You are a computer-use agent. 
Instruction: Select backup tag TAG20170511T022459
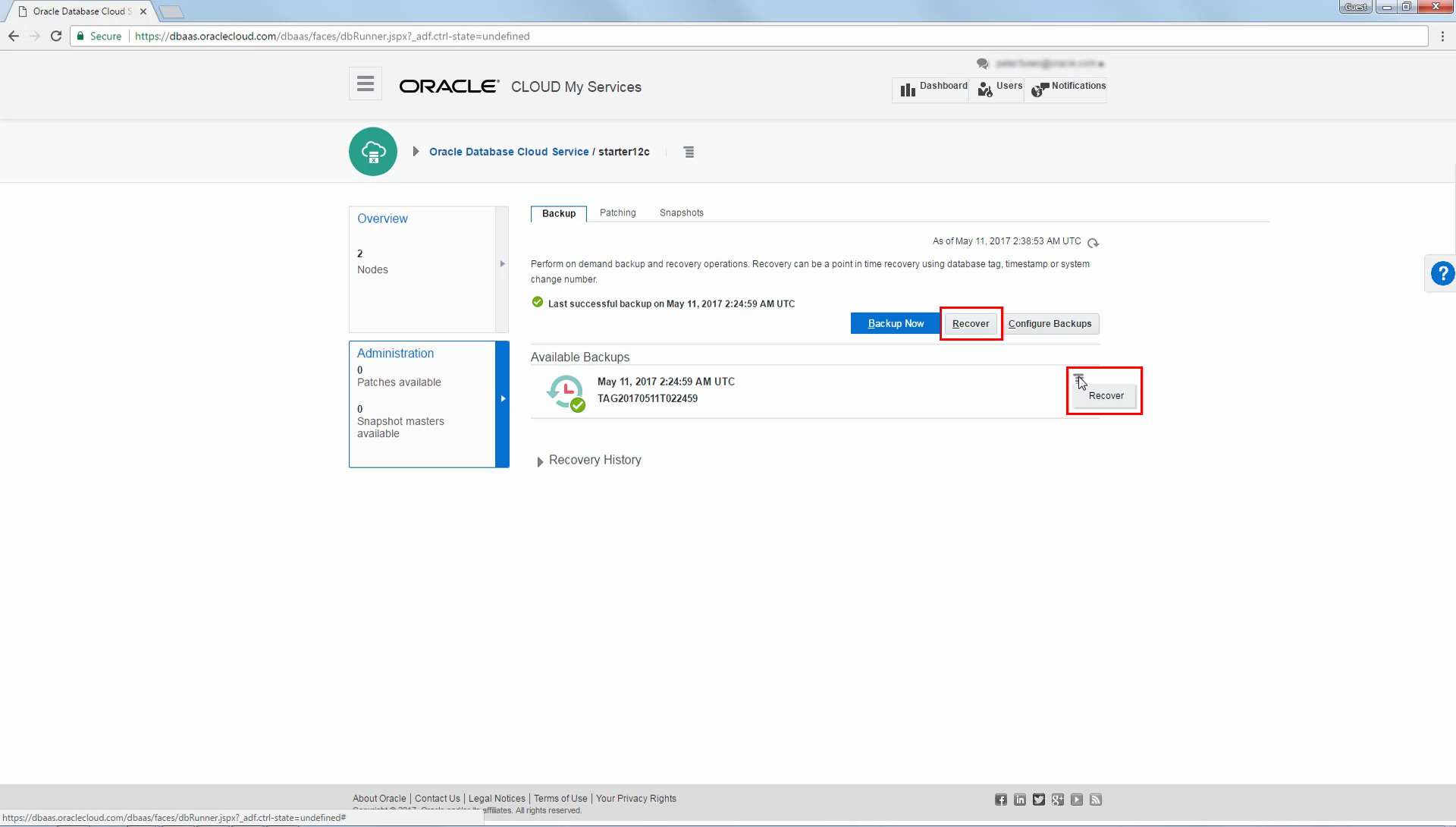(x=648, y=398)
